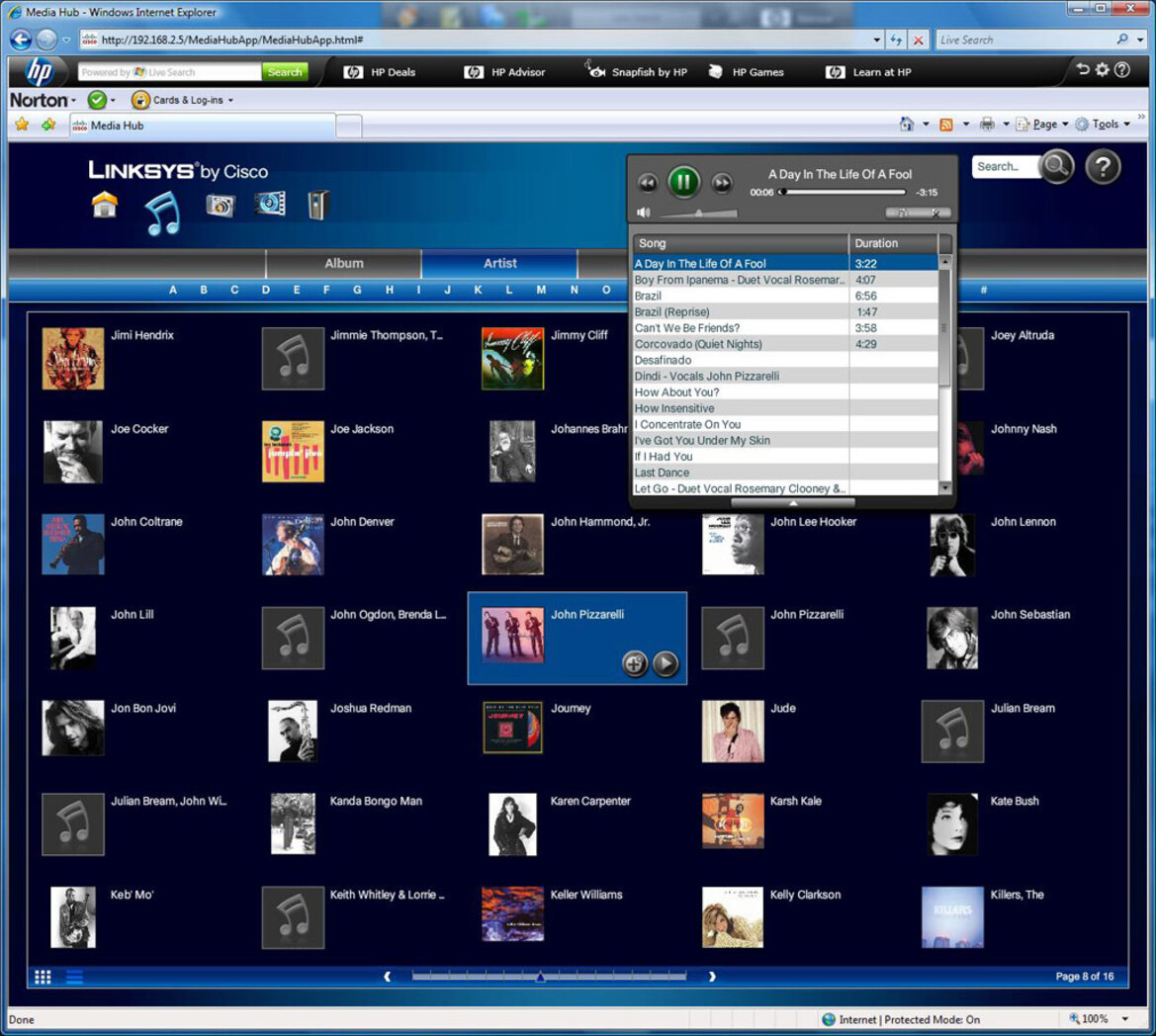
Task: Click the IE Home icon
Action: click(x=906, y=124)
